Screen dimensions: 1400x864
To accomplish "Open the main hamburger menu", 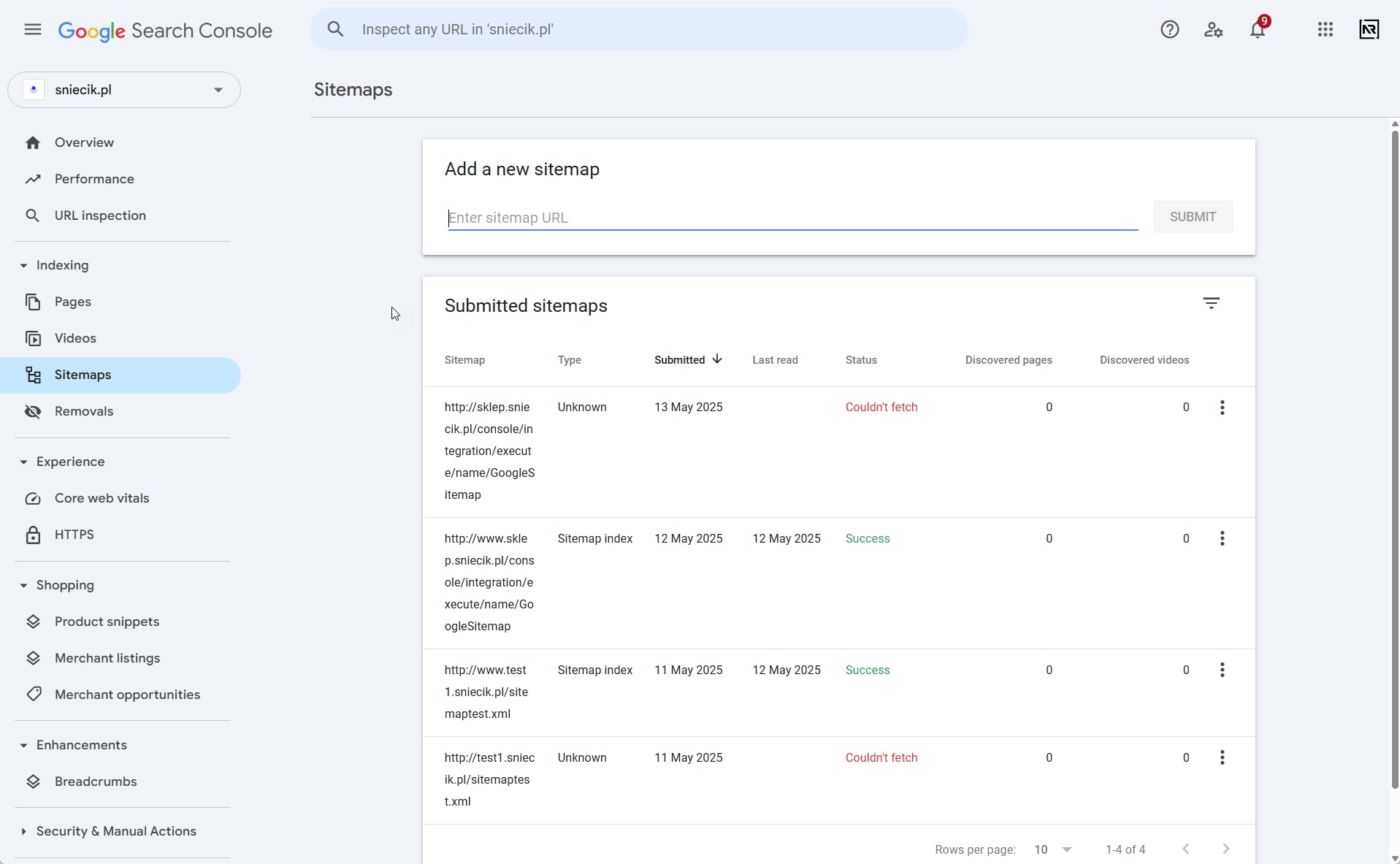I will (33, 30).
